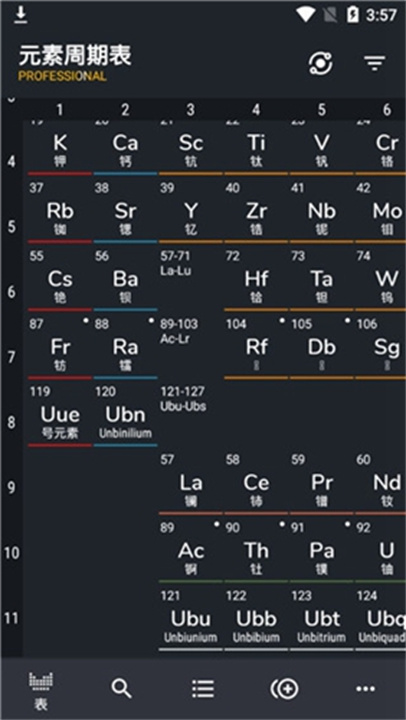The width and height of the screenshot is (406, 720).
Task: Tap period row label 9
Action: coord(11,488)
